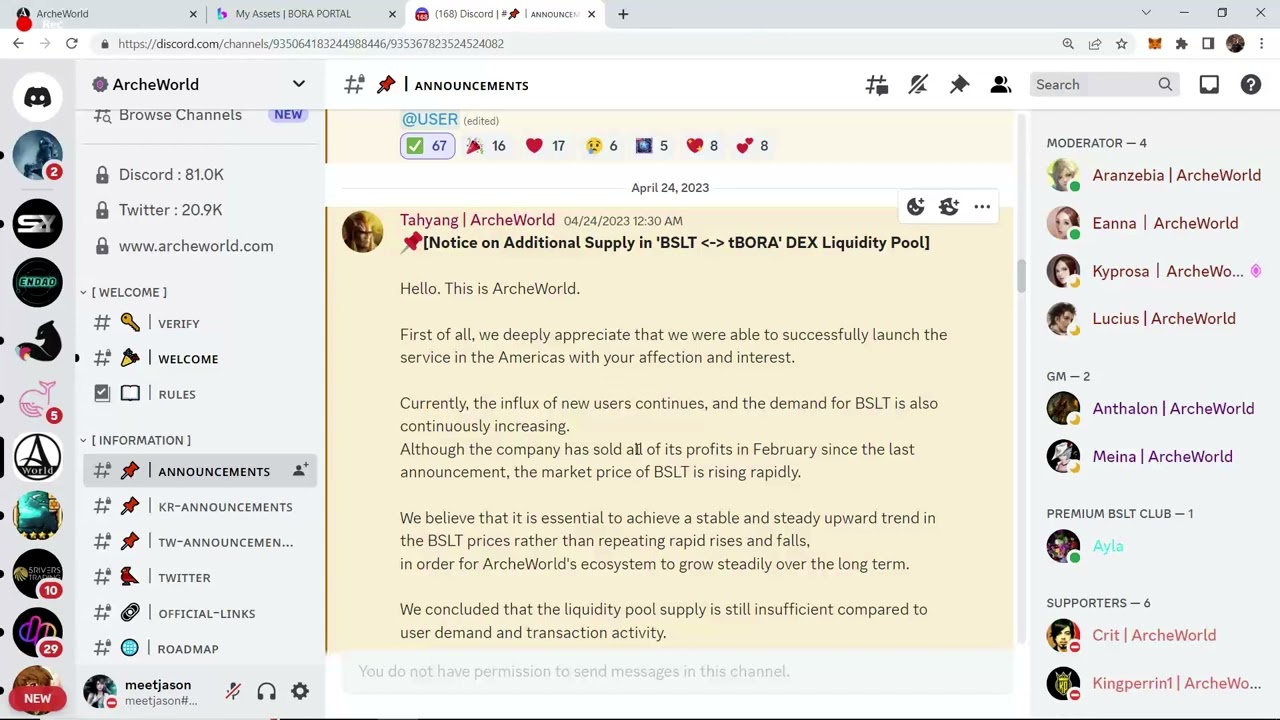The width and height of the screenshot is (1280, 720).
Task: Toggle checkmark reaction with 67
Action: point(427,146)
